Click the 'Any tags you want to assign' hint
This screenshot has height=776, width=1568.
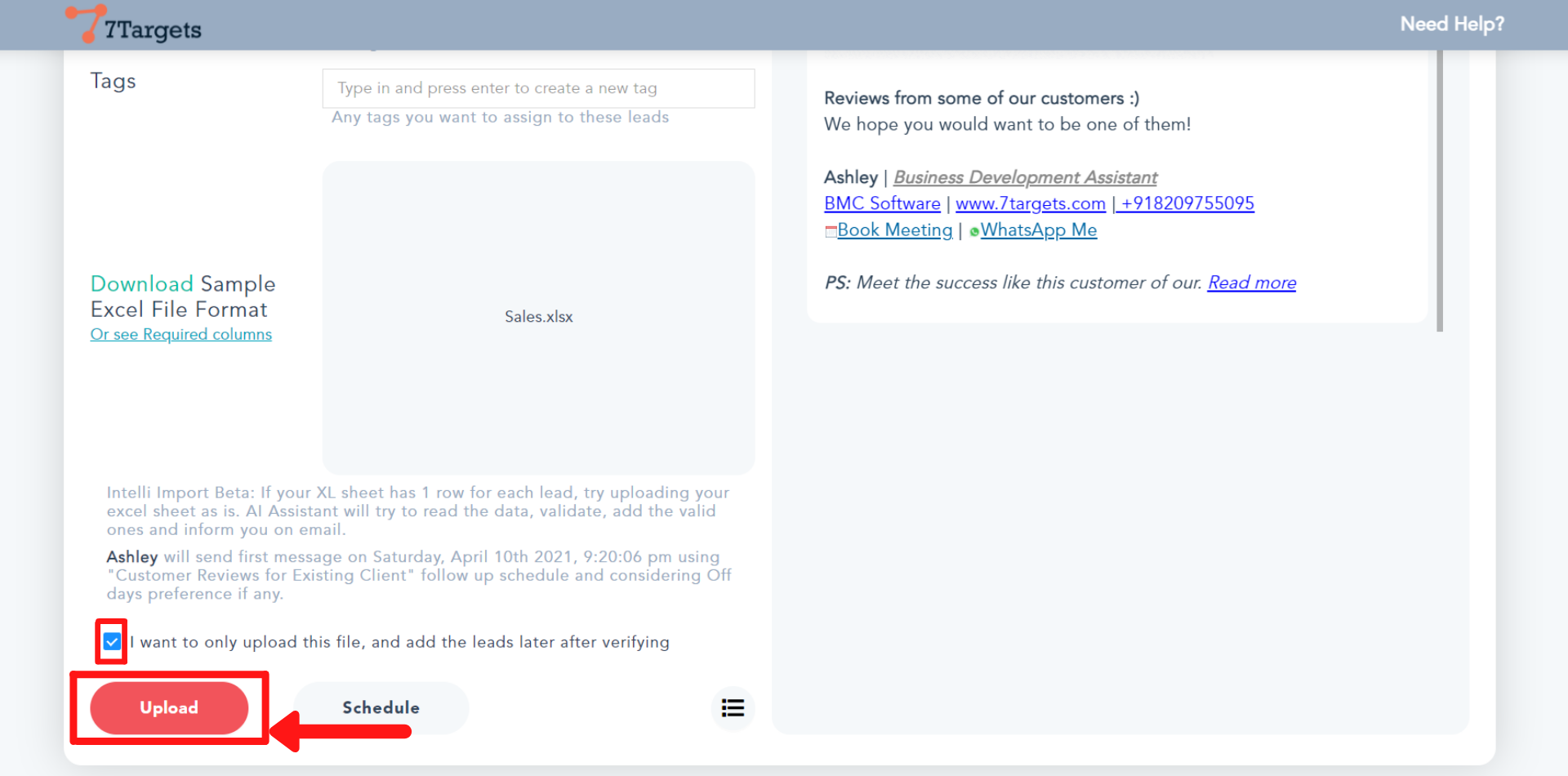tap(500, 117)
